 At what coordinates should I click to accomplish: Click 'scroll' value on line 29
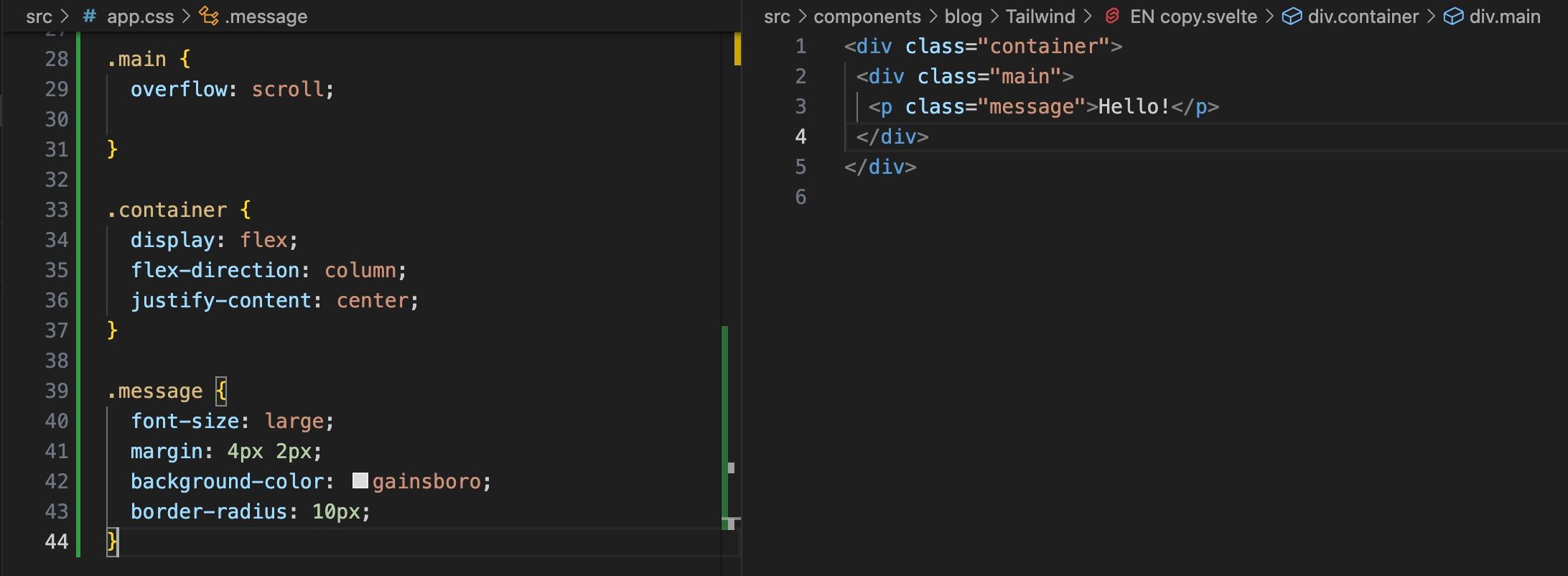288,89
